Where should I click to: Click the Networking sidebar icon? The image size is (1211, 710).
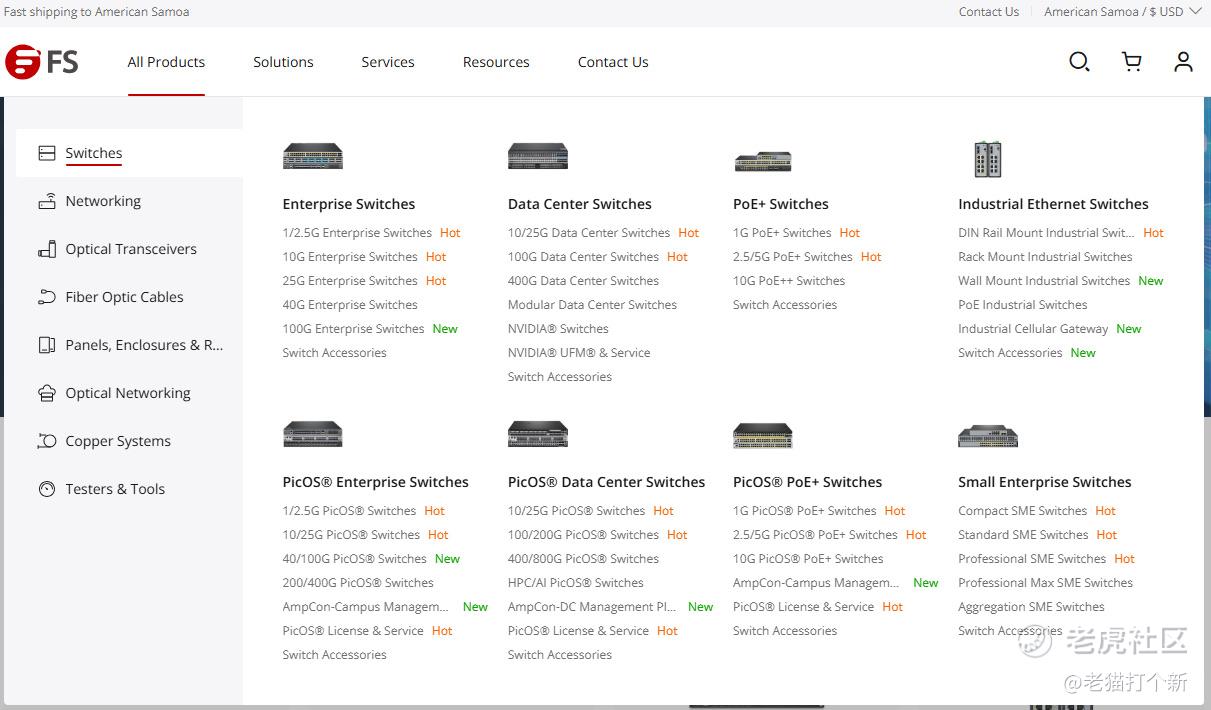[47, 201]
